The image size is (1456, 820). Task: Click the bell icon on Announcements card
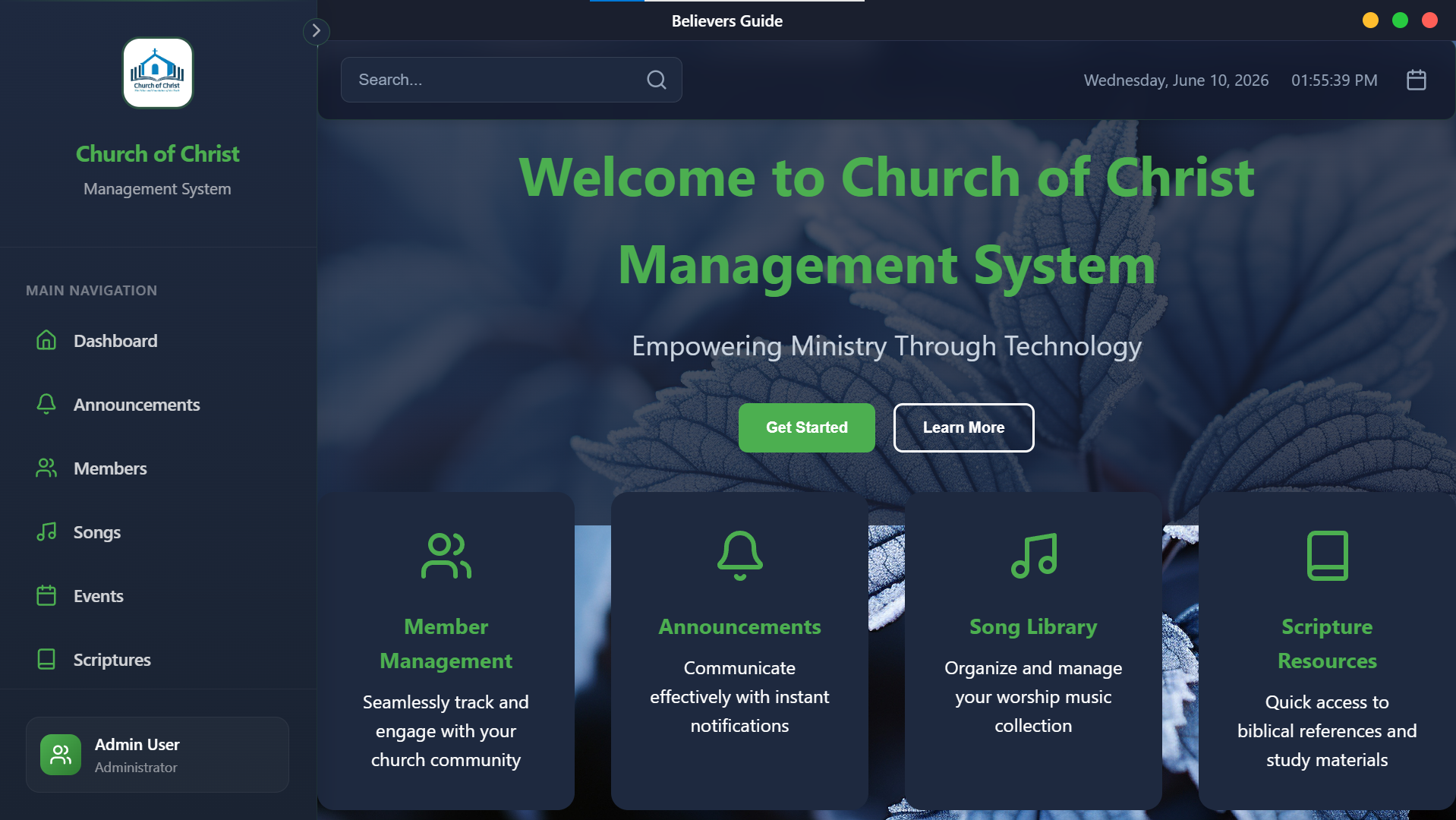740,556
